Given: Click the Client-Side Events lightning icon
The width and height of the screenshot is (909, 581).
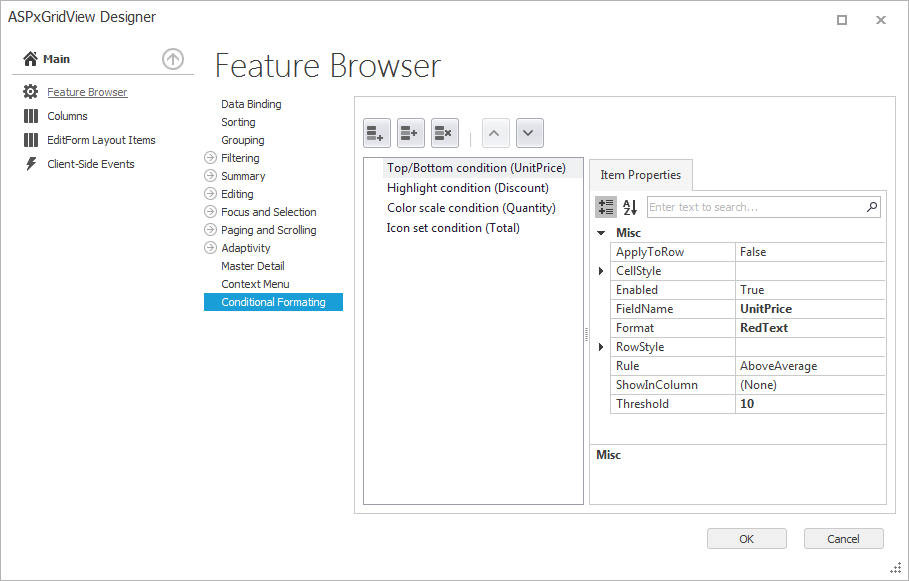Looking at the screenshot, I should point(31,164).
